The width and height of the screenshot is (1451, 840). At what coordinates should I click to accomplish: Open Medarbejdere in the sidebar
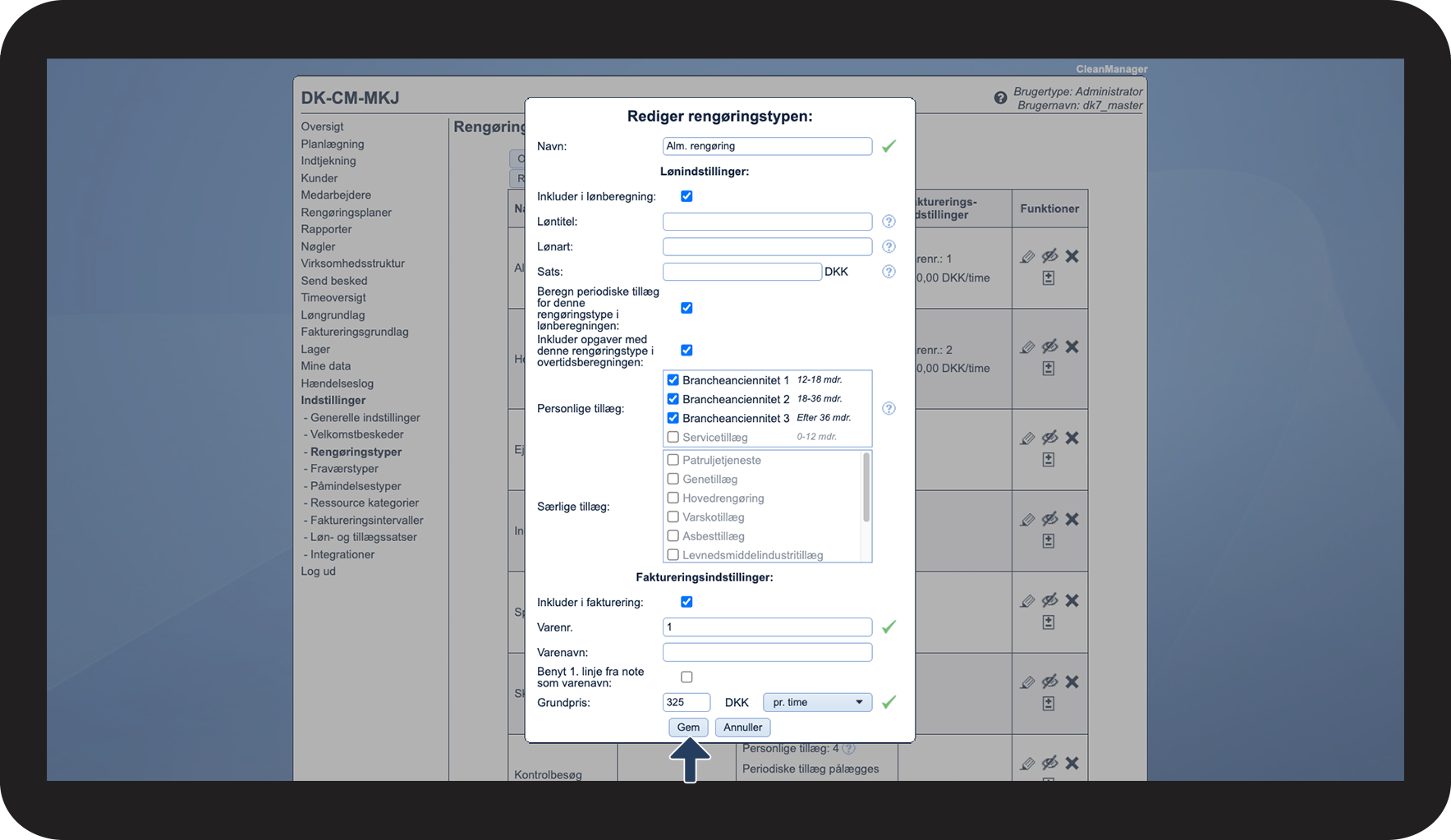[336, 195]
